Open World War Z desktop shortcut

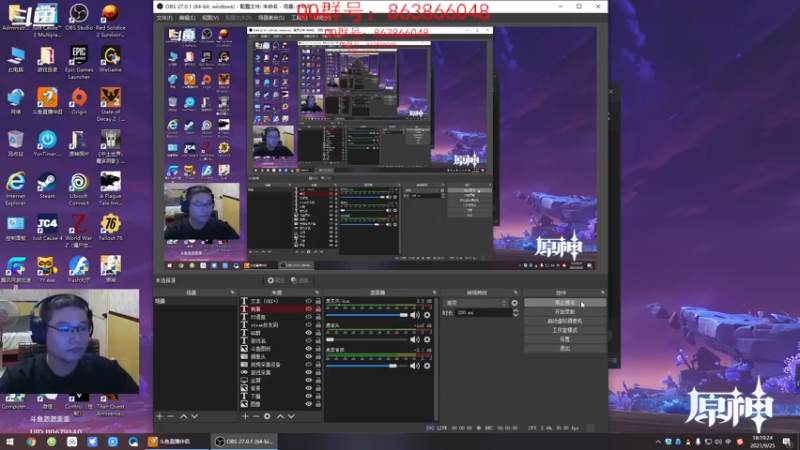(79, 231)
